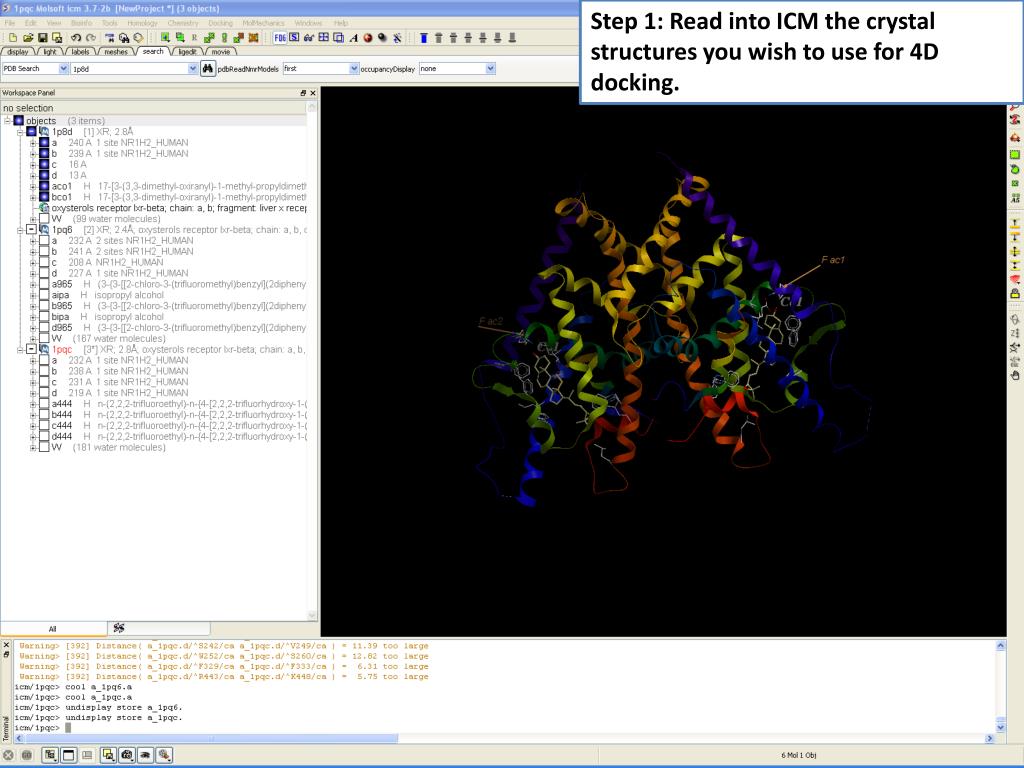The height and width of the screenshot is (768, 1024).
Task: Switch to the meshes tab
Action: coord(116,52)
